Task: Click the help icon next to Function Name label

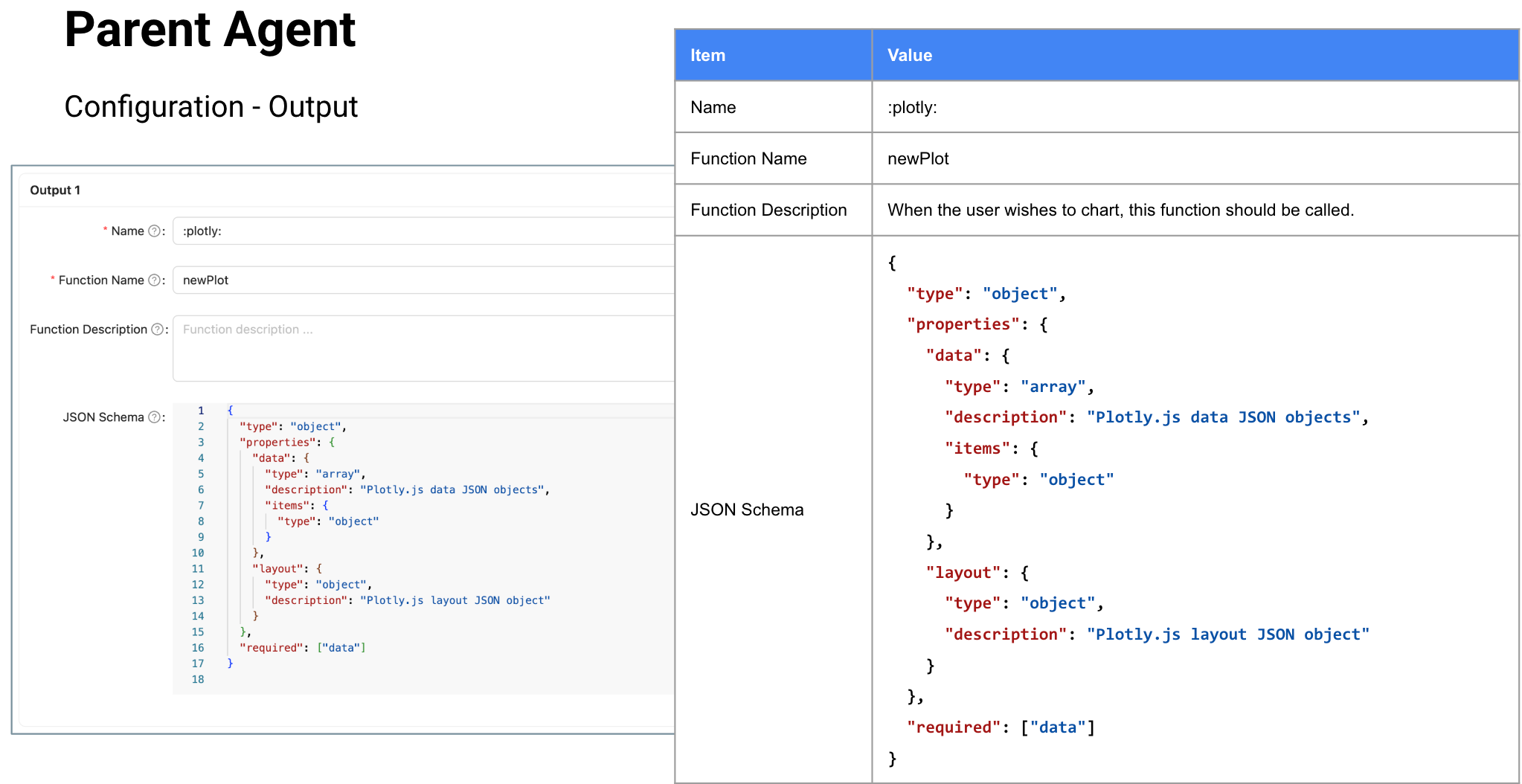Action: point(154,280)
